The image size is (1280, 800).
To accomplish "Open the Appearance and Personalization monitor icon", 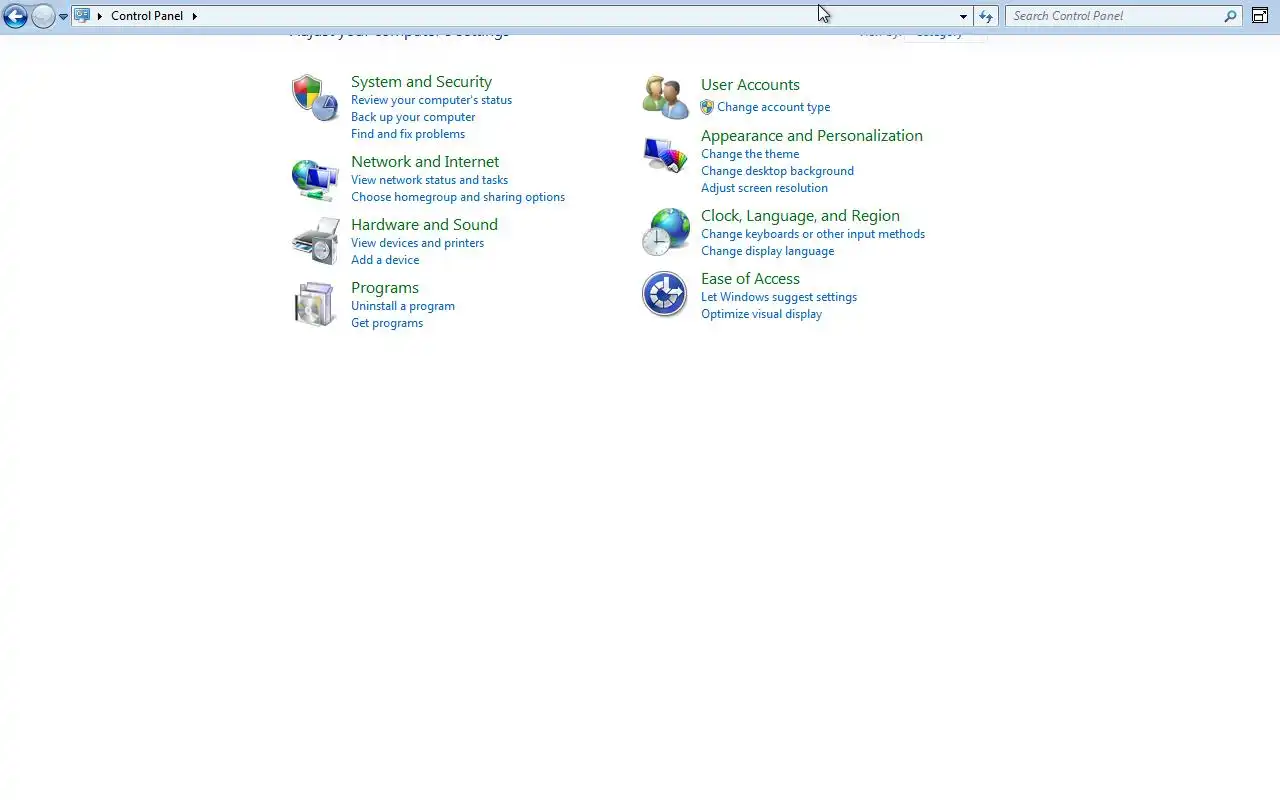I will click(x=665, y=156).
